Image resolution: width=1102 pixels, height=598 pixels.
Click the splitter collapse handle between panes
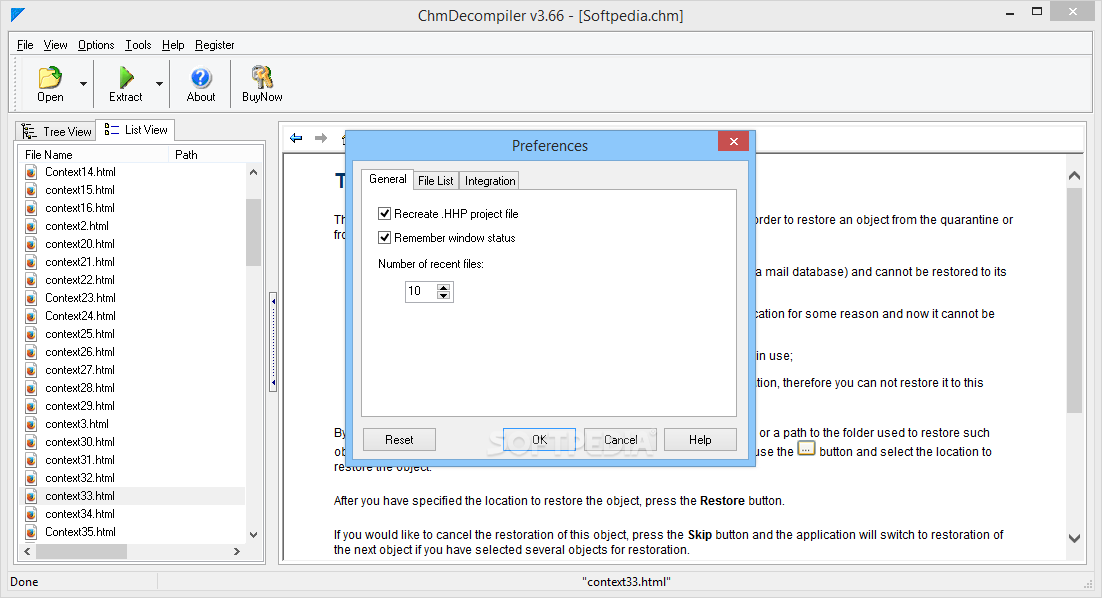[273, 342]
